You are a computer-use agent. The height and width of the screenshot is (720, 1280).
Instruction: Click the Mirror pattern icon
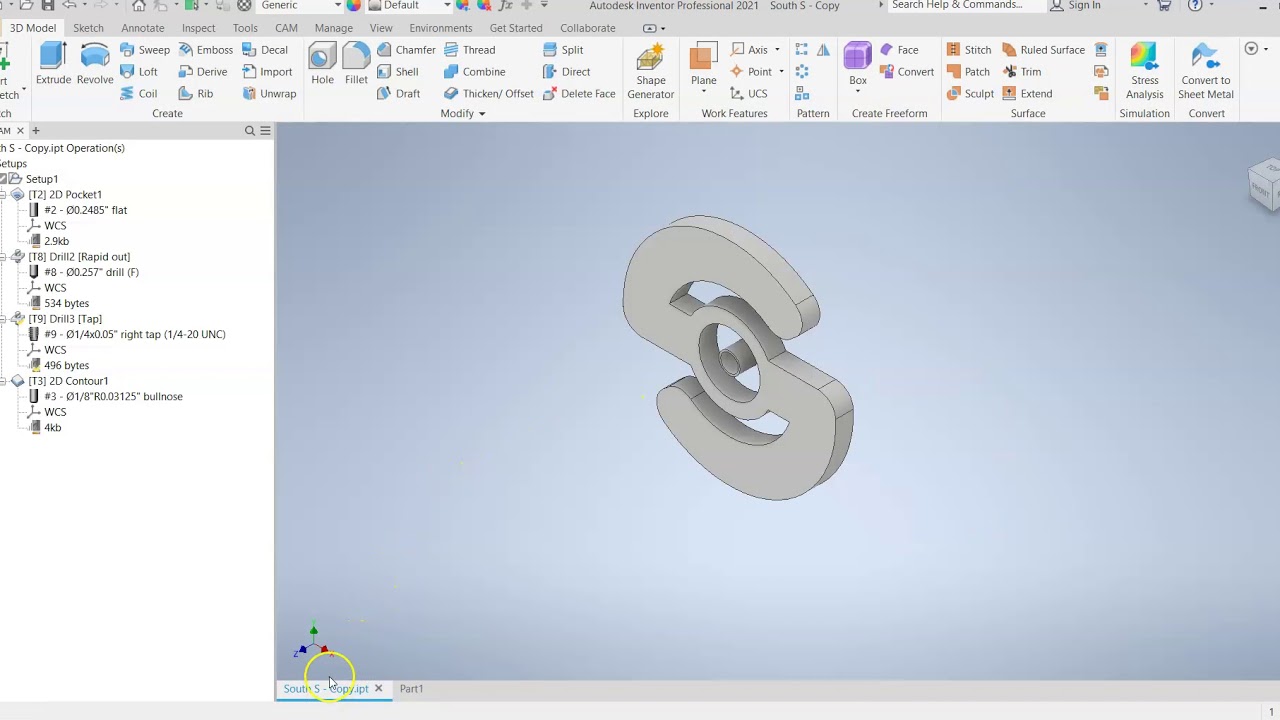(823, 50)
